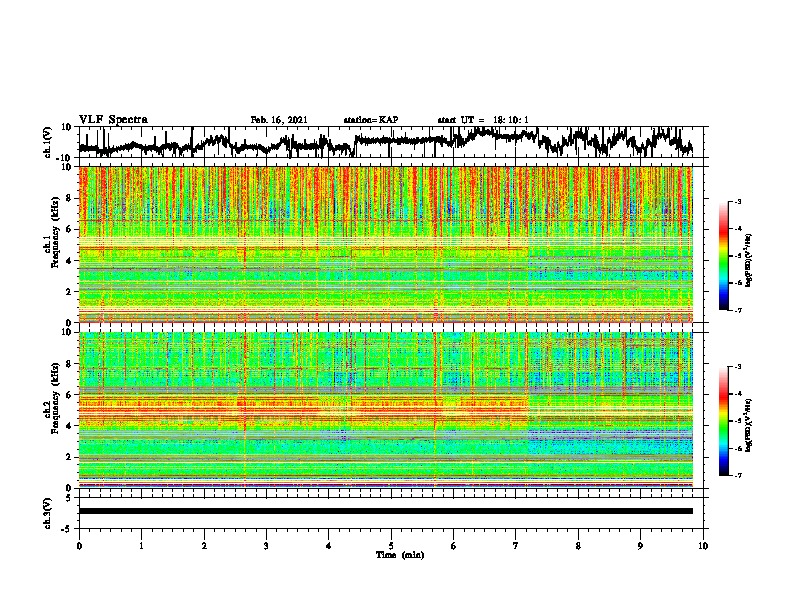The height and width of the screenshot is (612, 792).
Task: Click the "ch.1(V)" waveform axis label
Action: (x=48, y=142)
